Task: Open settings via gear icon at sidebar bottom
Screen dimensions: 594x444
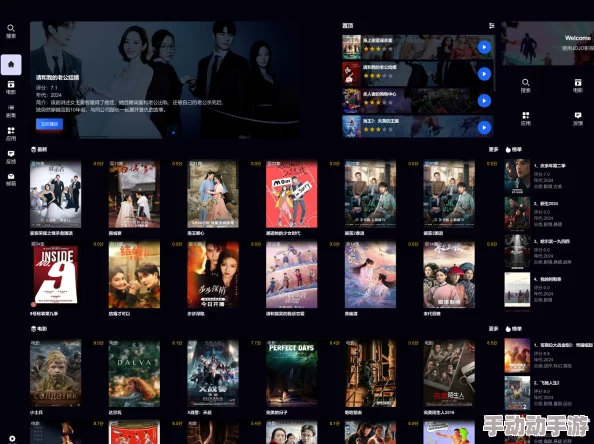Action: (12, 438)
